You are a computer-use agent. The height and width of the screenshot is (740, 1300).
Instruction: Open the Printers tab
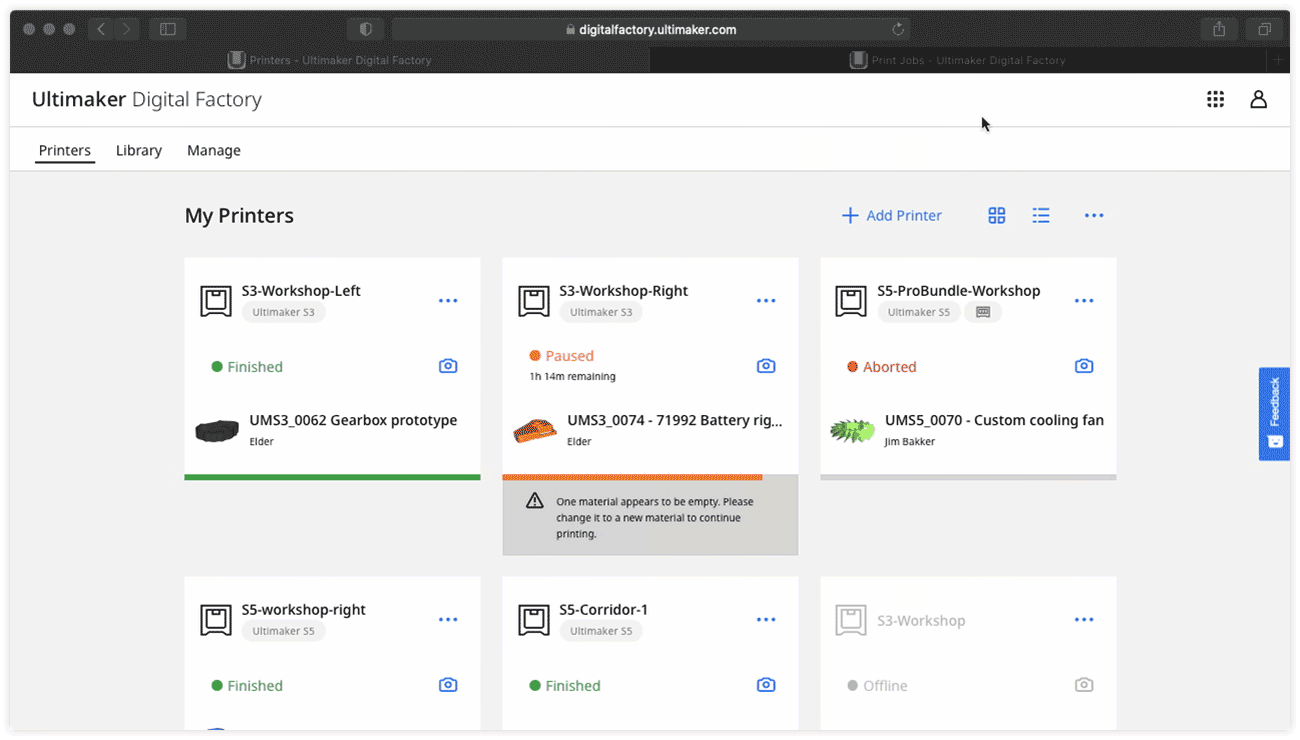coord(65,150)
